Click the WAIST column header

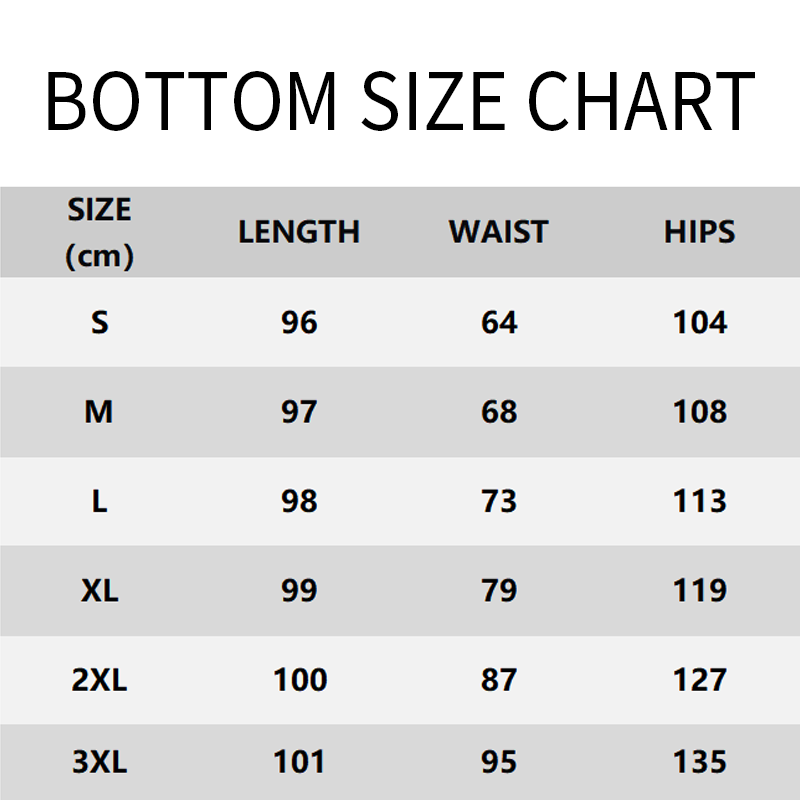498,232
